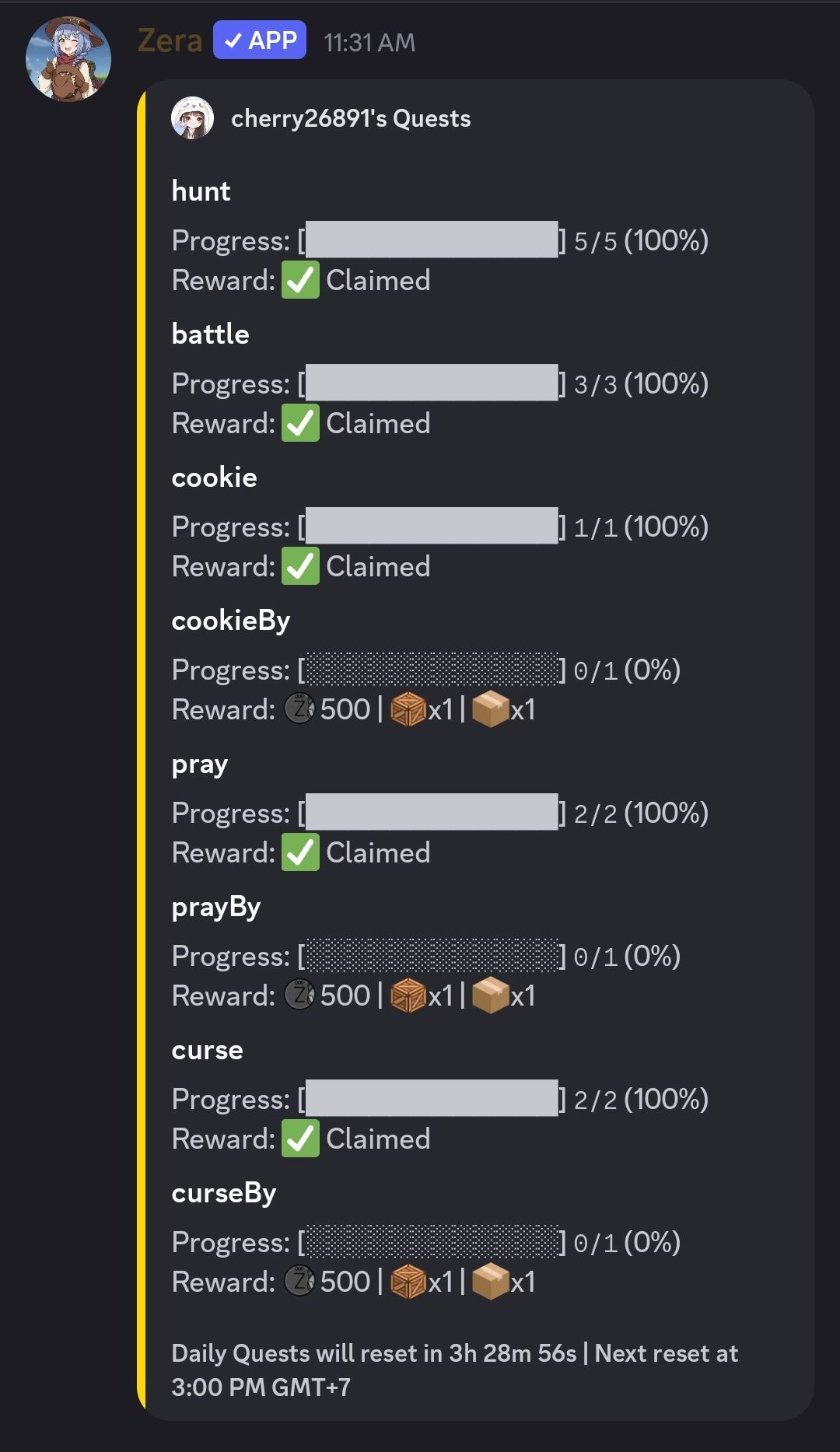The width and height of the screenshot is (840, 1452).
Task: Toggle the Claimed checkmark on the curse quest
Action: coord(299,1138)
